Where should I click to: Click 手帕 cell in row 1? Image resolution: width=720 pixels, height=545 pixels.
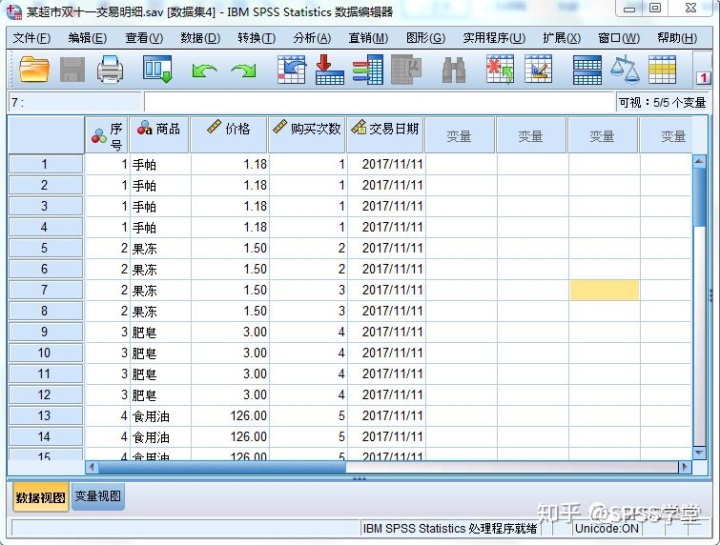pyautogui.click(x=160, y=164)
